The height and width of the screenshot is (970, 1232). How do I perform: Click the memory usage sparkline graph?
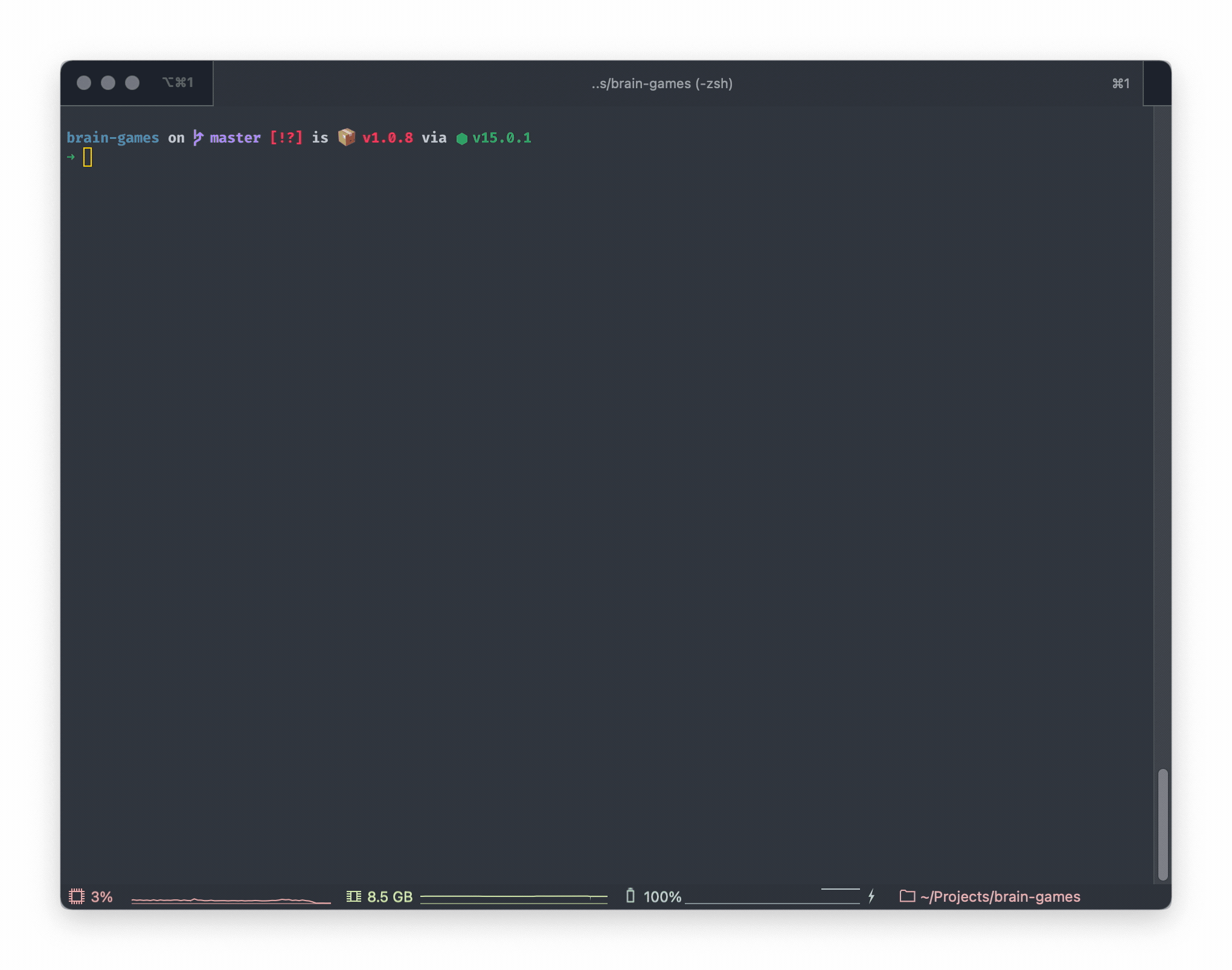[513, 898]
